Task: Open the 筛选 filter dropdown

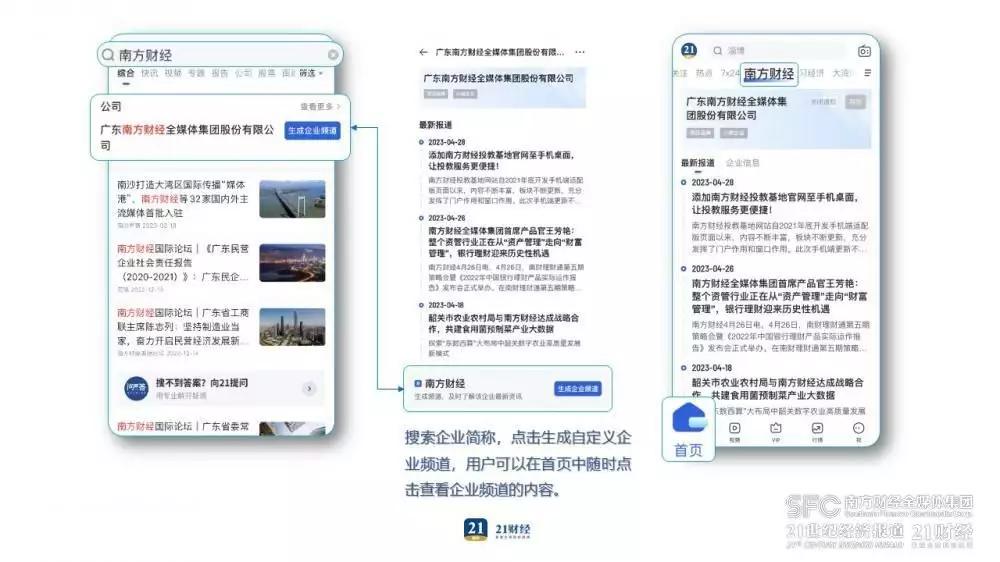Action: point(311,73)
